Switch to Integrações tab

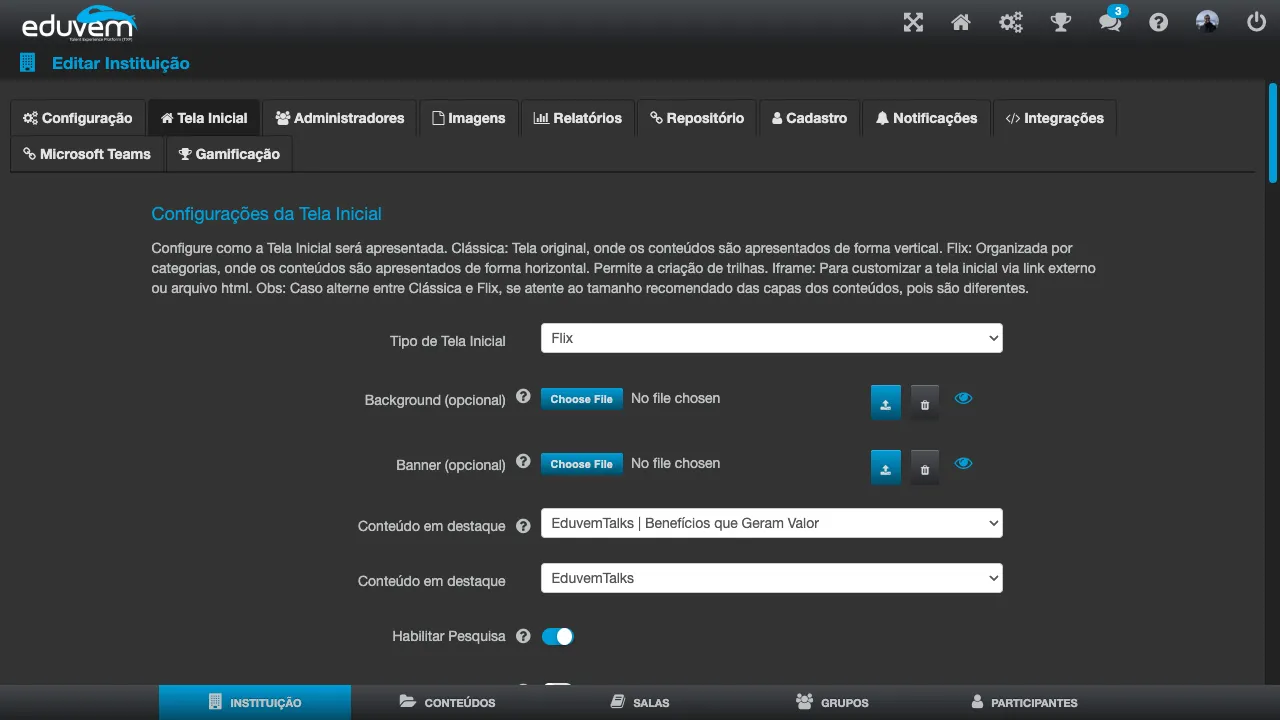tap(1055, 118)
